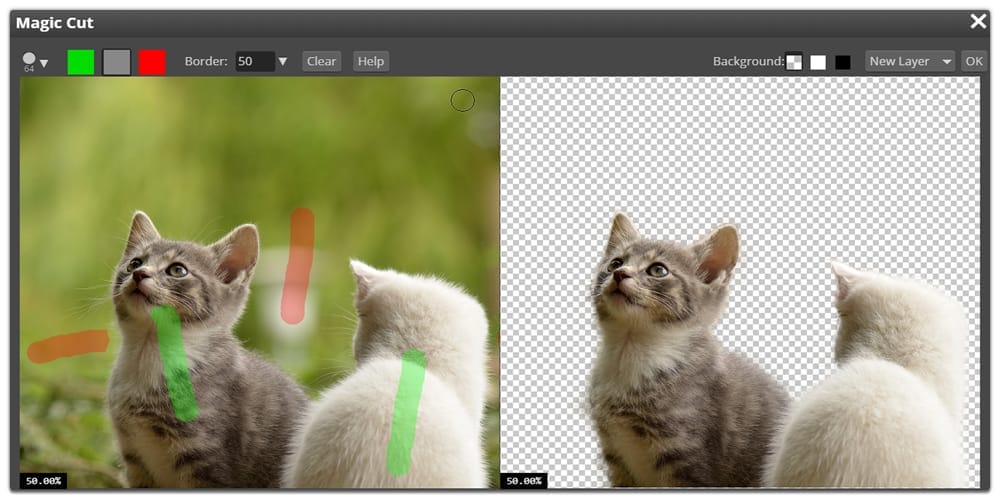Select the gray eraser marker
Image resolution: width=1000 pixels, height=500 pixels.
pyautogui.click(x=117, y=62)
